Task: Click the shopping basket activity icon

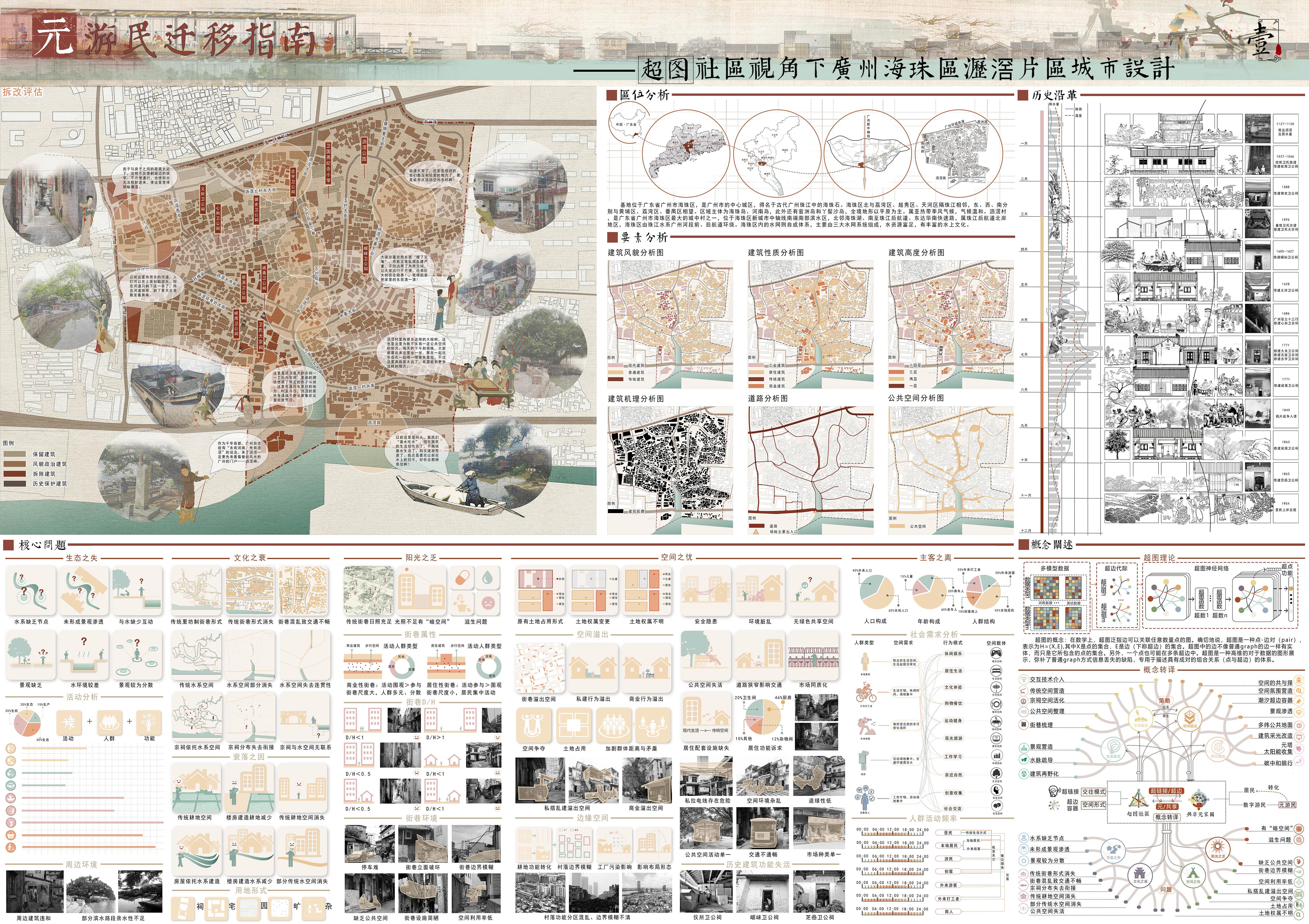Action: (x=10, y=835)
